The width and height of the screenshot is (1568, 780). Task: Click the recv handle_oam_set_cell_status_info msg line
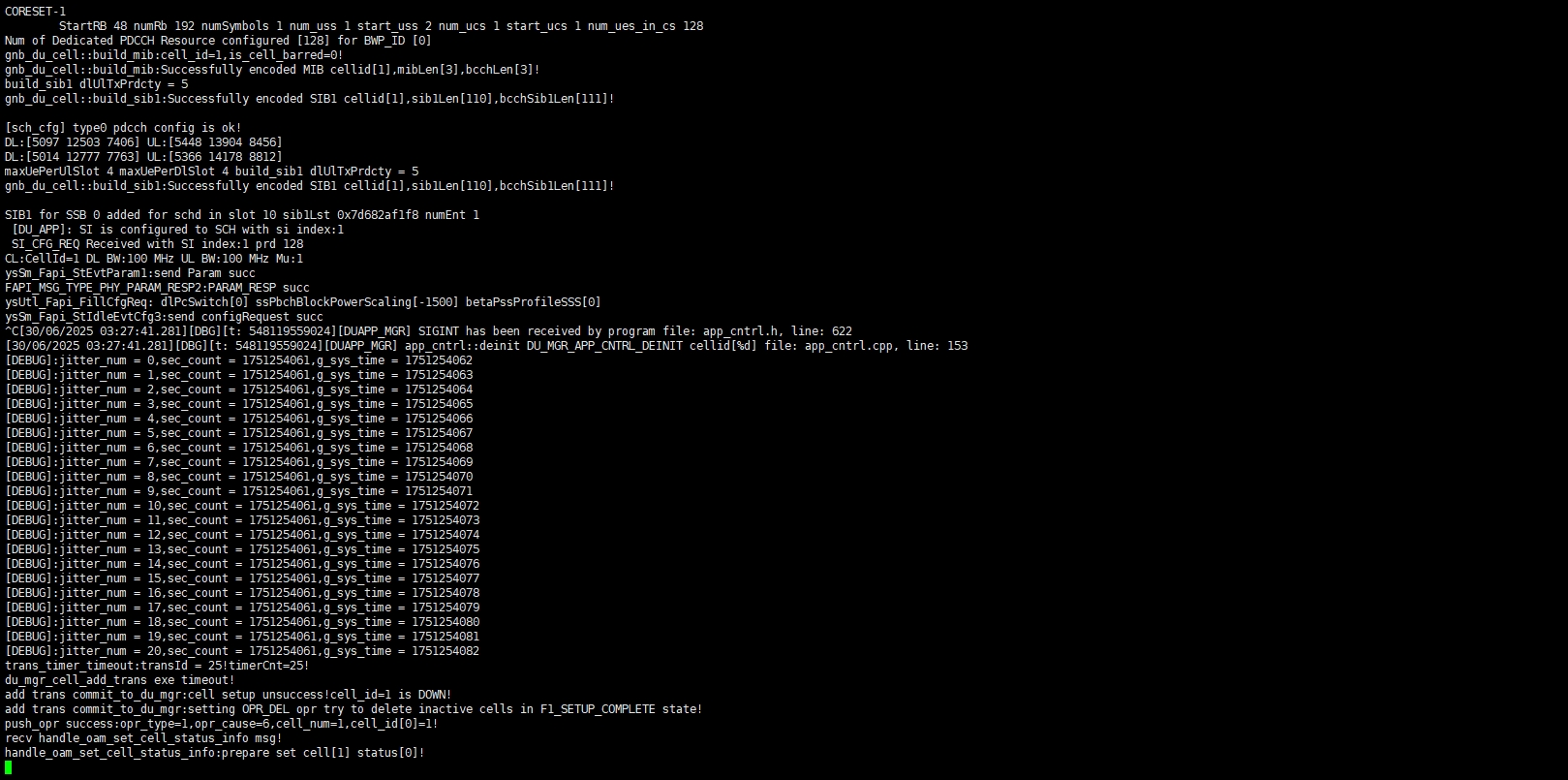[x=143, y=738]
